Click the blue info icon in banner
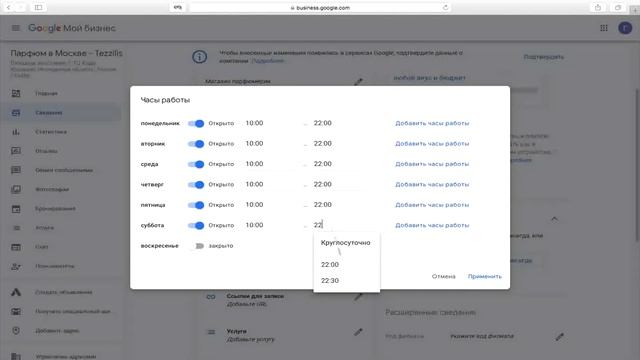Viewport: 640px width, 360px height. (x=200, y=57)
